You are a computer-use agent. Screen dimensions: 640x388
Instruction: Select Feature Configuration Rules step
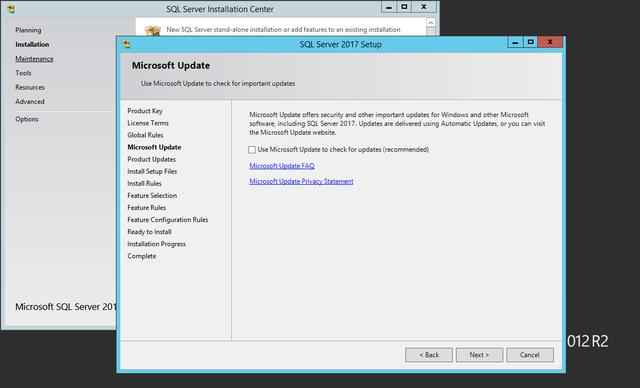[x=167, y=219]
